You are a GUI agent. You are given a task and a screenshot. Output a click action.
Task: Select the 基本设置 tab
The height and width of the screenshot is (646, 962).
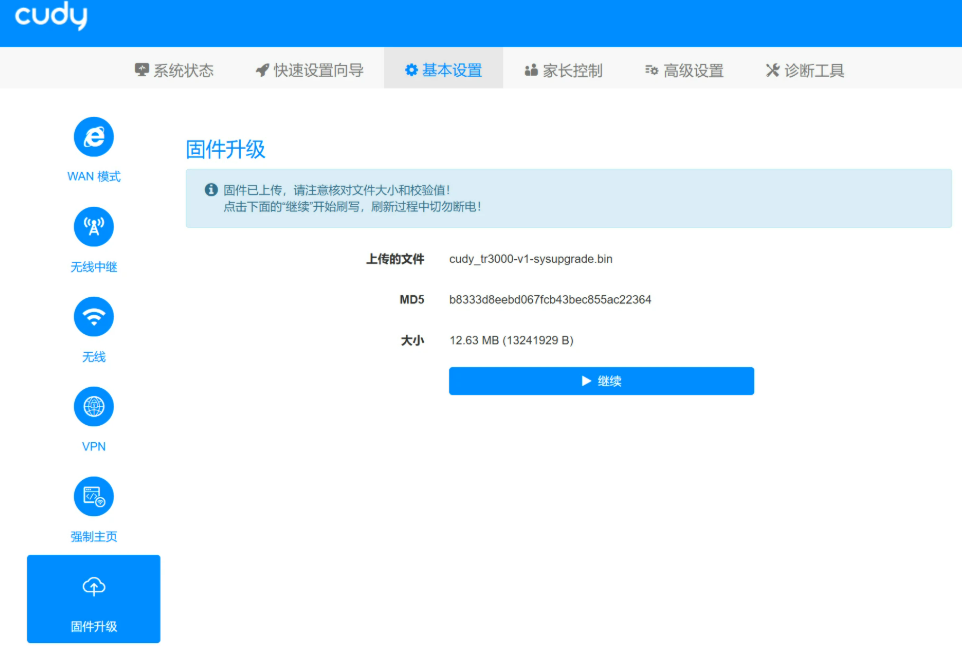pyautogui.click(x=444, y=70)
